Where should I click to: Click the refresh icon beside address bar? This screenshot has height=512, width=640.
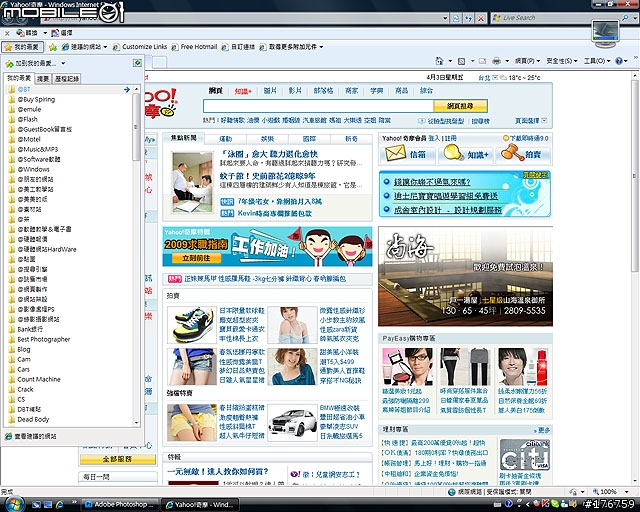pos(469,18)
